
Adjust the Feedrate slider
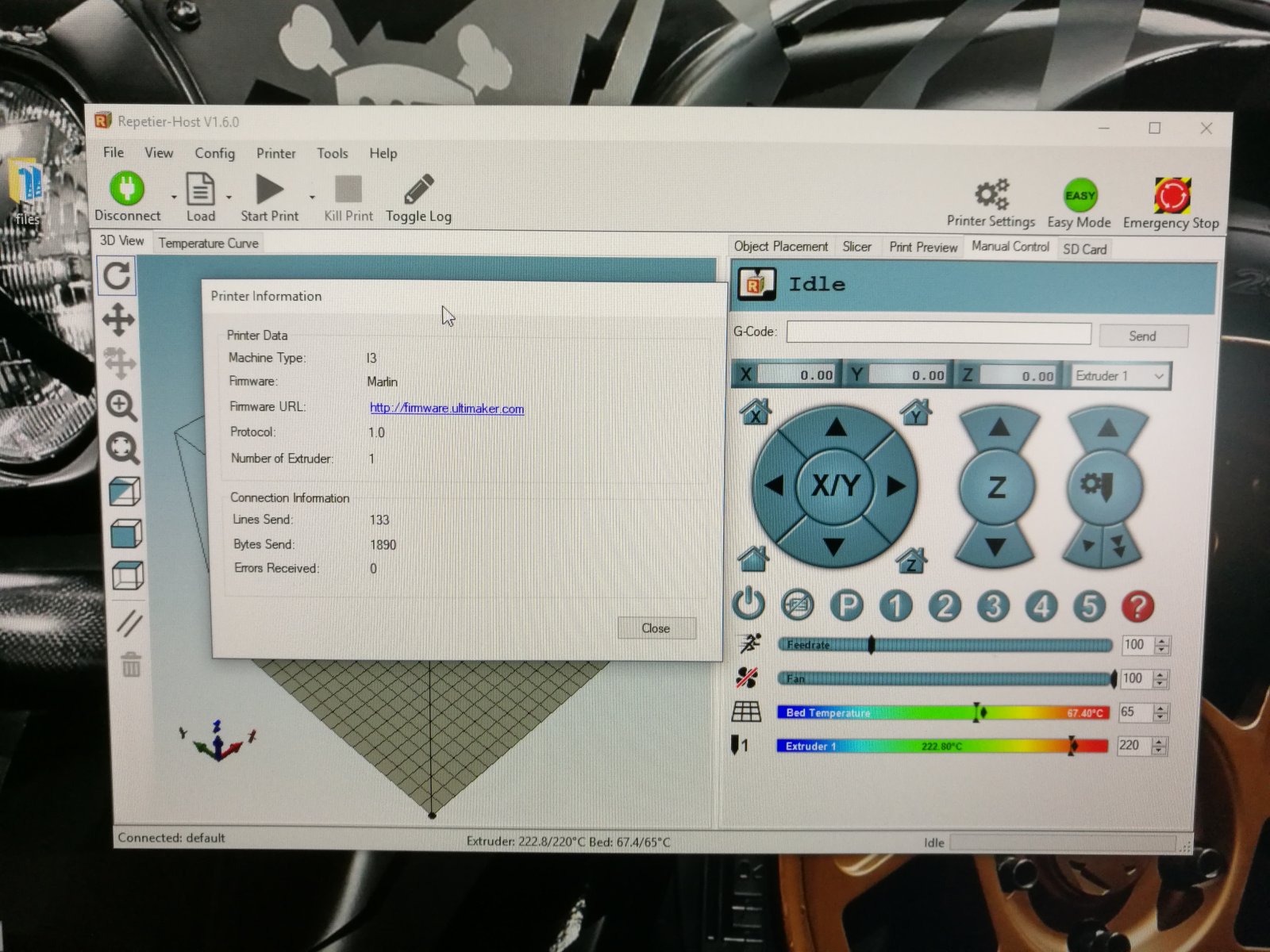pyautogui.click(x=945, y=645)
